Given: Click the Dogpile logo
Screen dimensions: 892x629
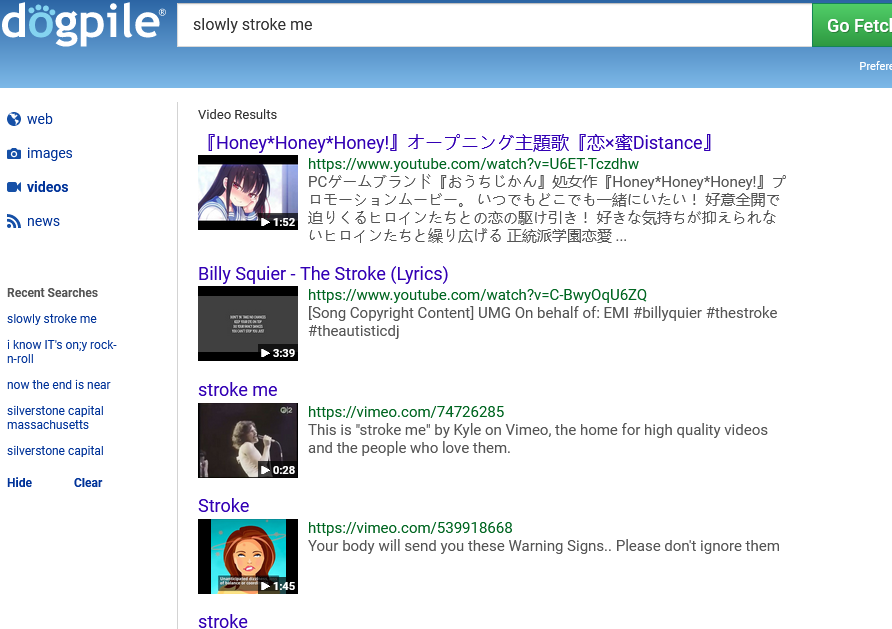Looking at the screenshot, I should tap(83, 24).
